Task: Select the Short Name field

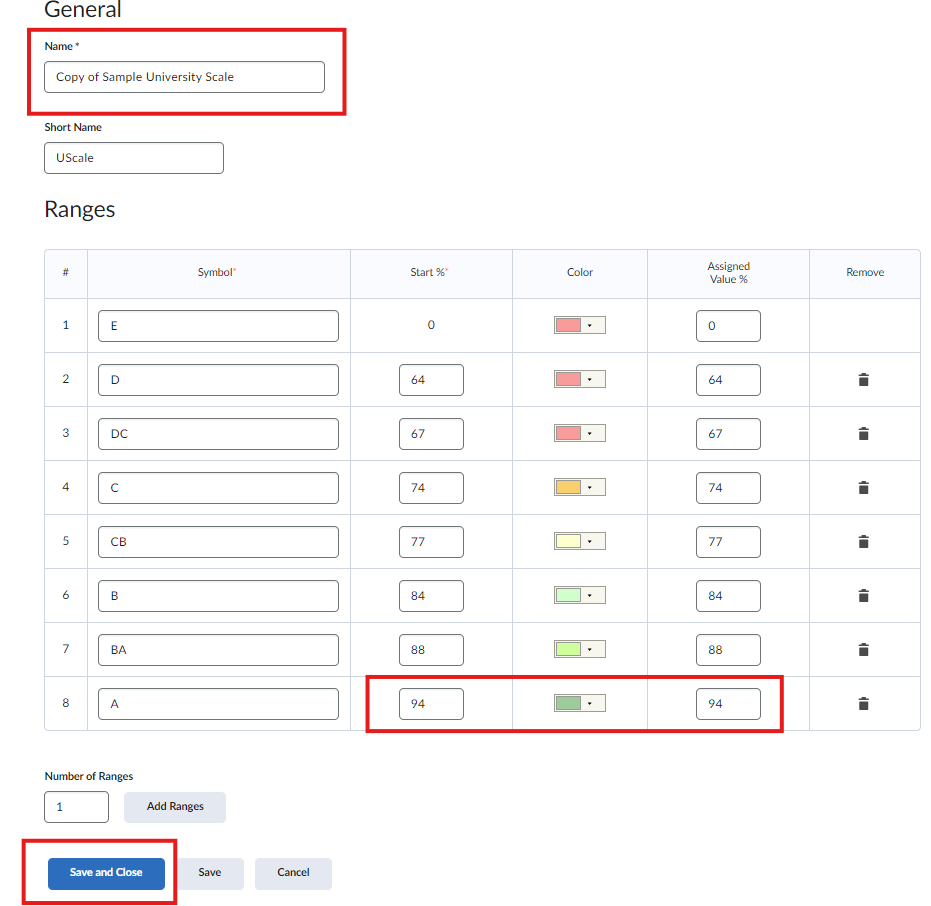Action: click(133, 157)
